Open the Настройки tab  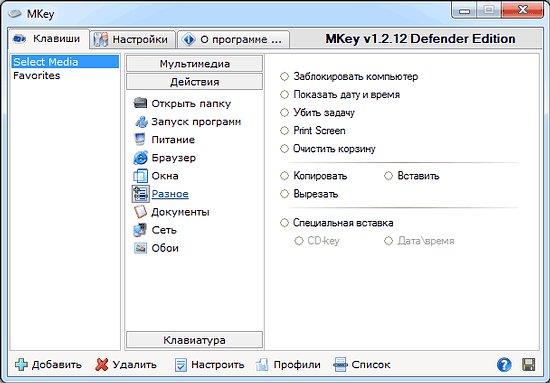(x=132, y=39)
